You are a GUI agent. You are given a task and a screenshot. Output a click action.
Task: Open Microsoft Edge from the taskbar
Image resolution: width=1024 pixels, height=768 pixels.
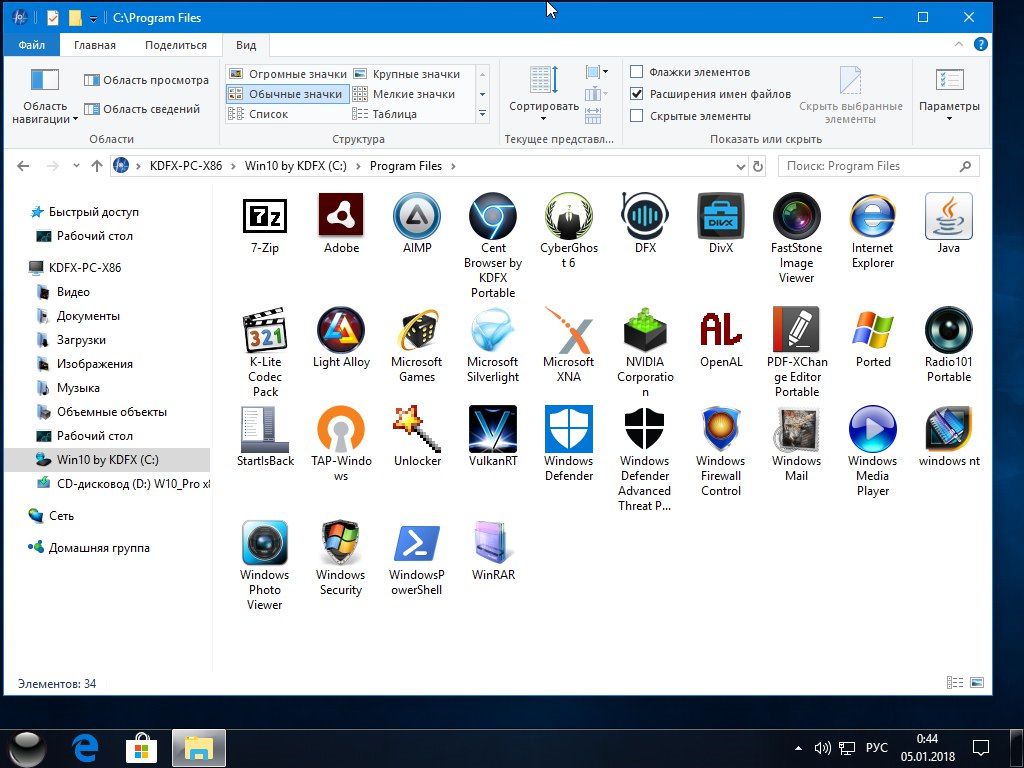pyautogui.click(x=86, y=747)
